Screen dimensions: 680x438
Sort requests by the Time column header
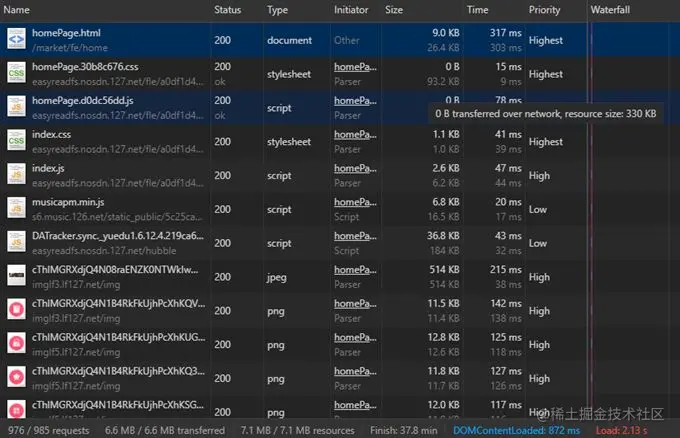pyautogui.click(x=477, y=10)
